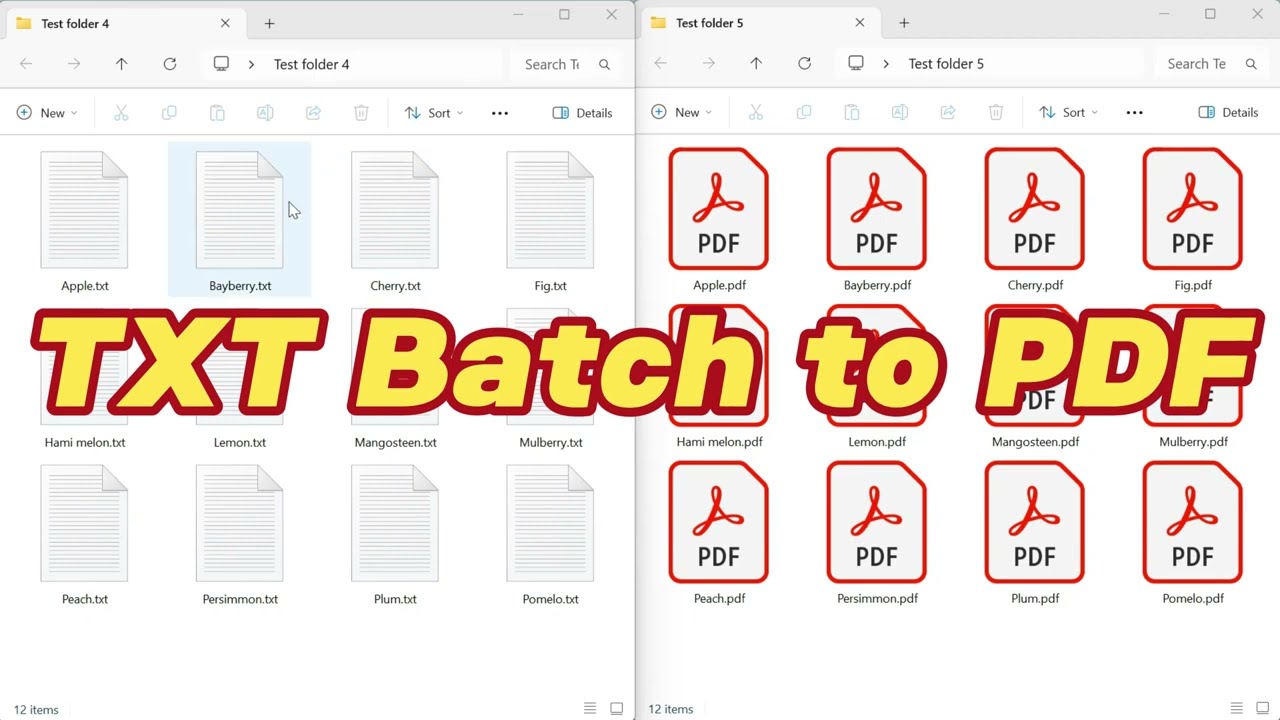1280x720 pixels.
Task: Go back in Test folder 5 window
Action: click(x=660, y=63)
